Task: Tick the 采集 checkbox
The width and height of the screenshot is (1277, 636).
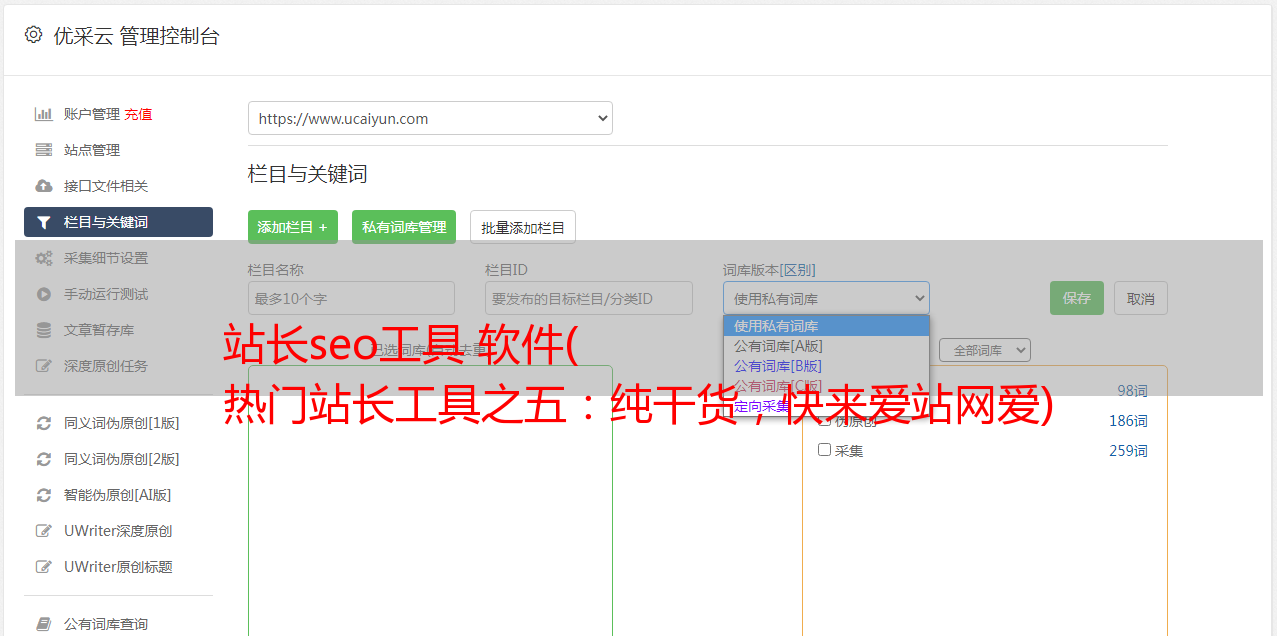Action: click(825, 450)
